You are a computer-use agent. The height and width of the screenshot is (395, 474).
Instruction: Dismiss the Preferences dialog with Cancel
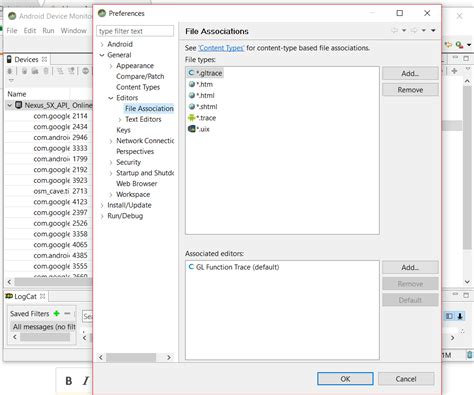(x=406, y=379)
